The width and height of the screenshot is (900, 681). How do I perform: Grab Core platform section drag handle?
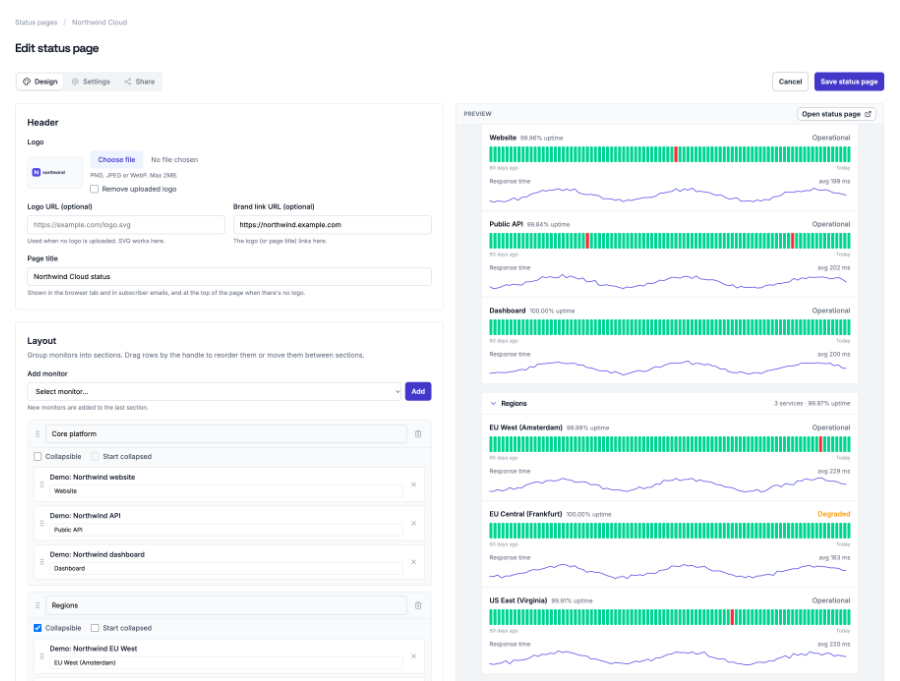pyautogui.click(x=37, y=434)
